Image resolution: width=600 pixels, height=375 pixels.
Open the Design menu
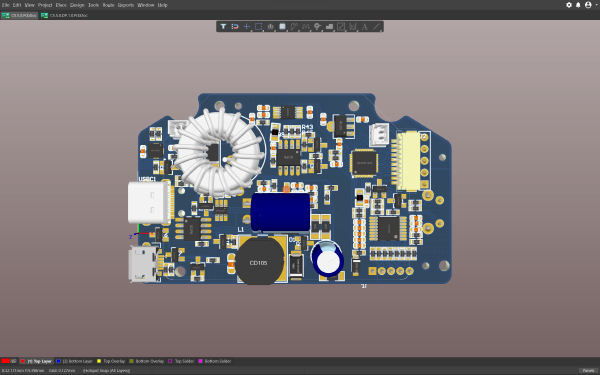pyautogui.click(x=77, y=5)
